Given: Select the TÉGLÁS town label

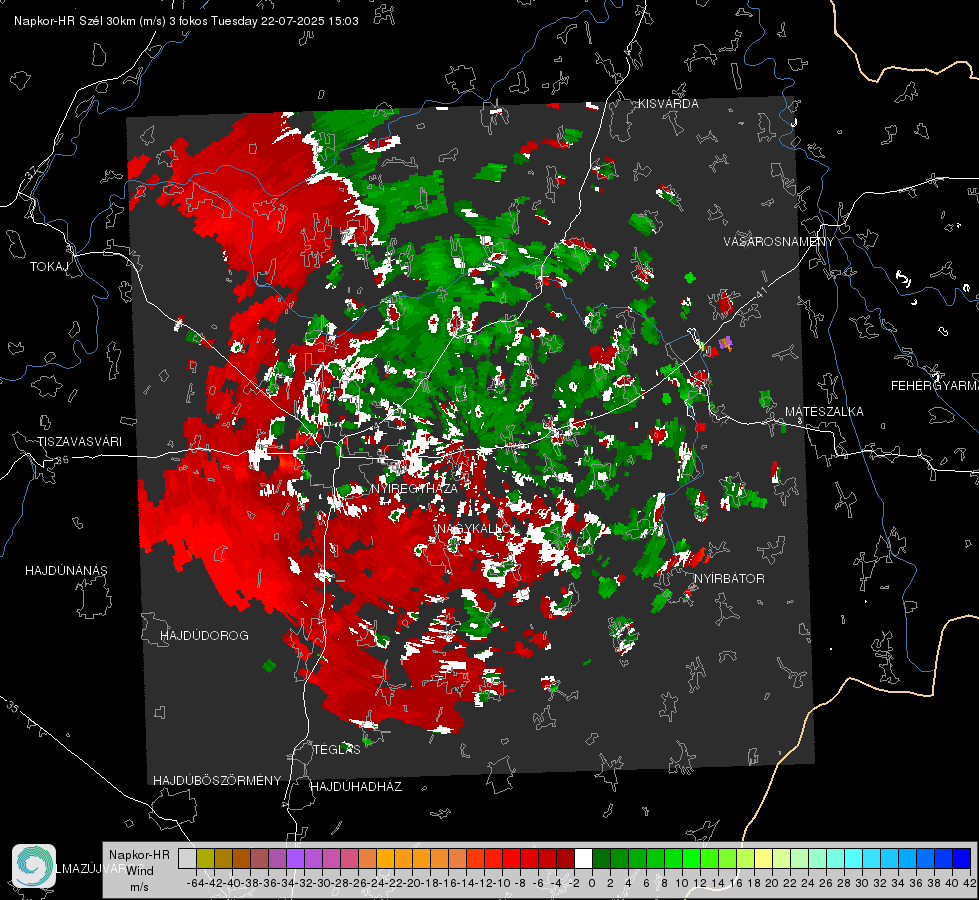Looking at the screenshot, I should (337, 749).
